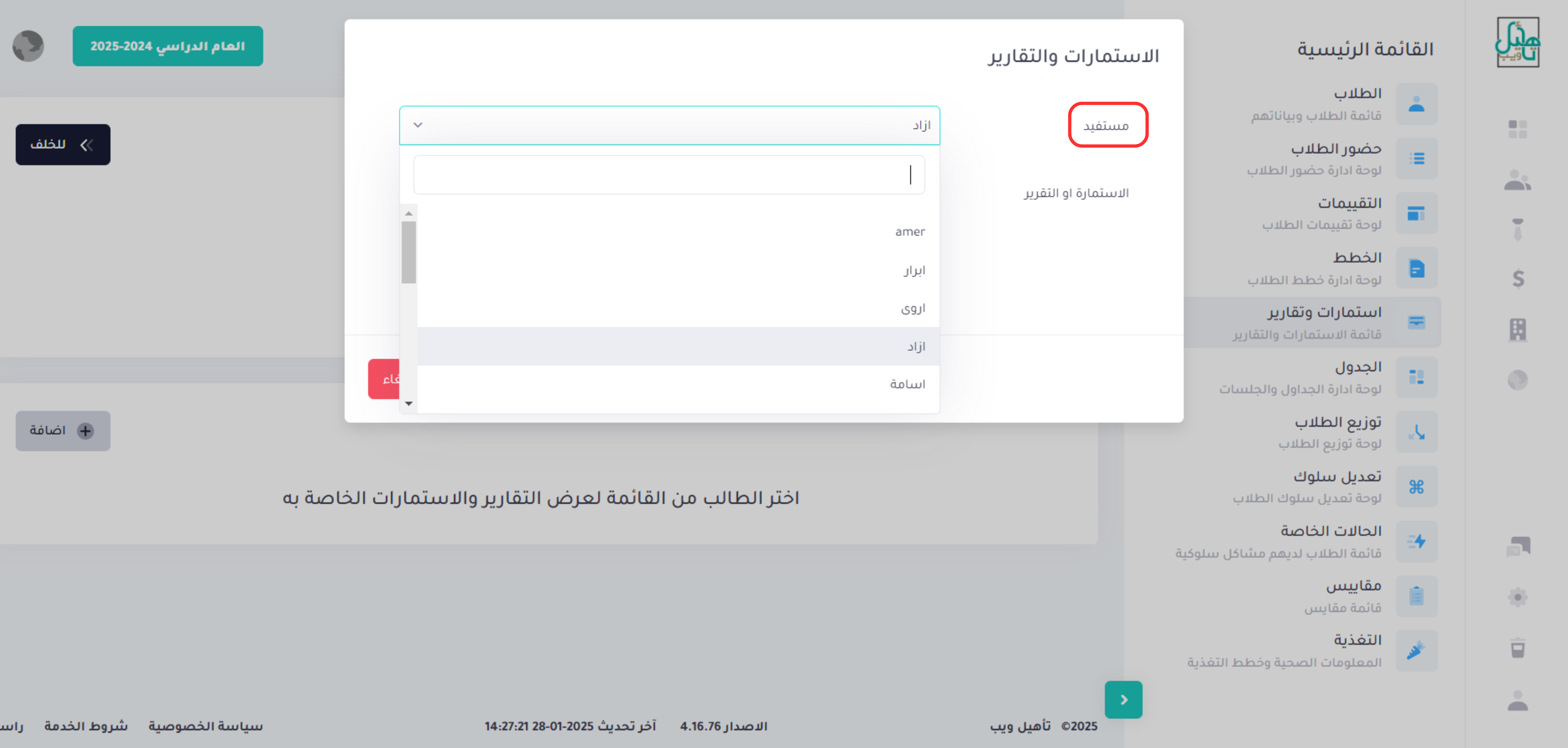Click the dropdown scrollbar thumb
The height and width of the screenshot is (748, 1568).
pos(408,253)
